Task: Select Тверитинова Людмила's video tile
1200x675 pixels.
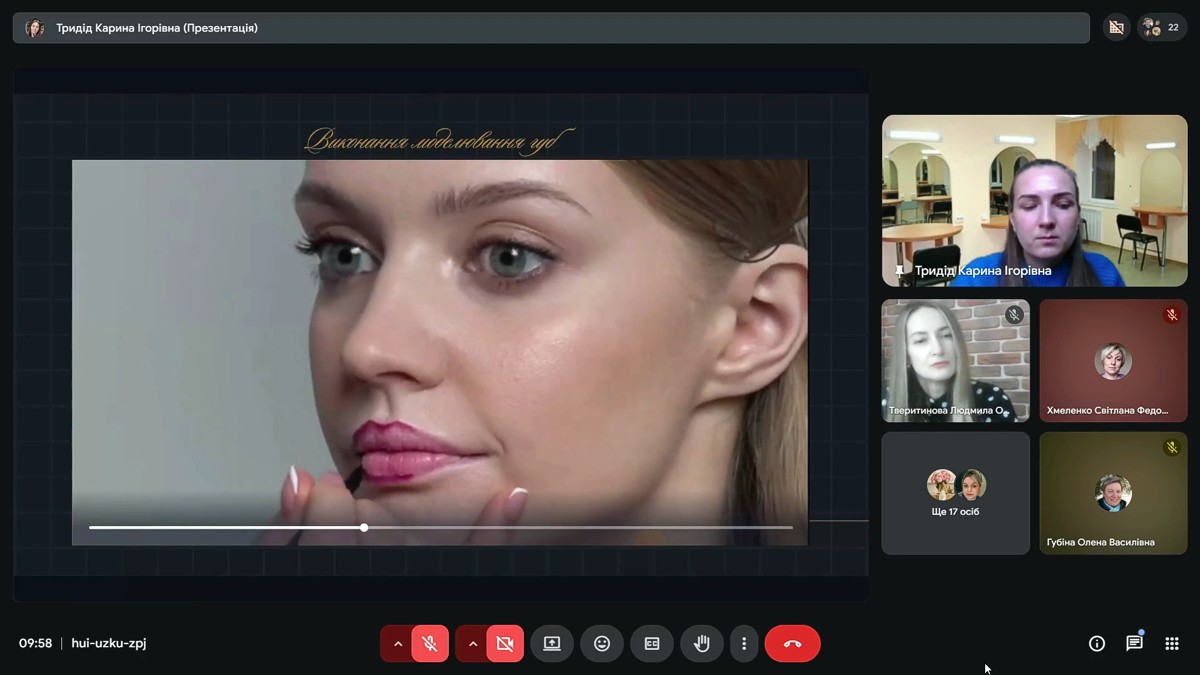Action: click(955, 360)
